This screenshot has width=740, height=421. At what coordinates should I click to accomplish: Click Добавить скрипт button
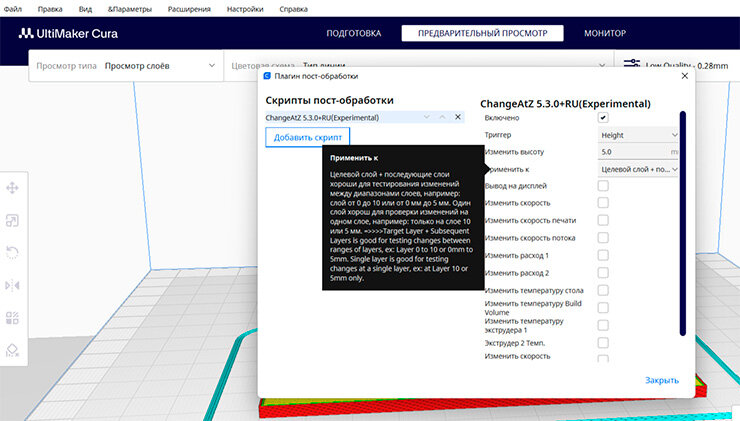308,137
